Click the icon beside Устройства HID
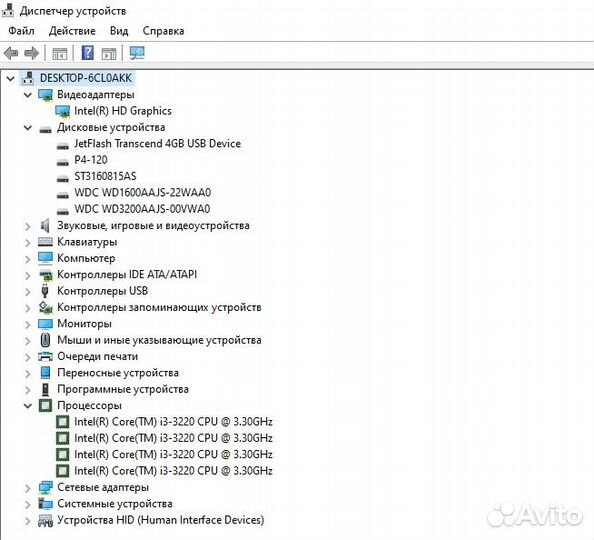 click(45, 520)
